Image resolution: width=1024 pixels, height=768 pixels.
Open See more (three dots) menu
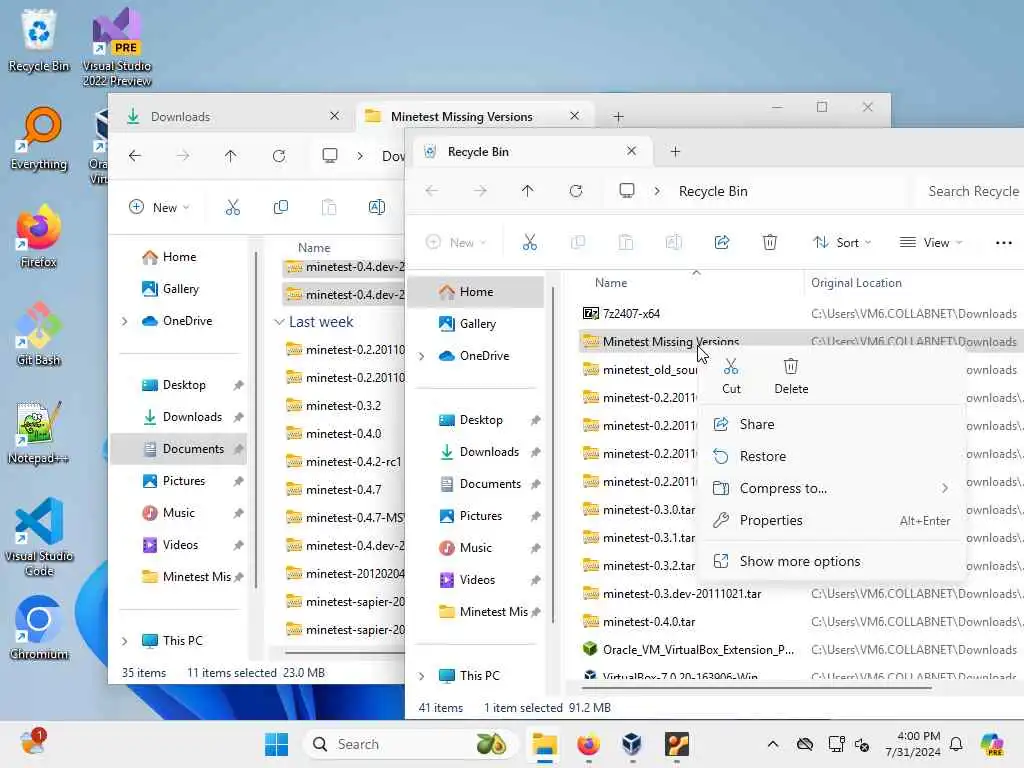point(1003,242)
